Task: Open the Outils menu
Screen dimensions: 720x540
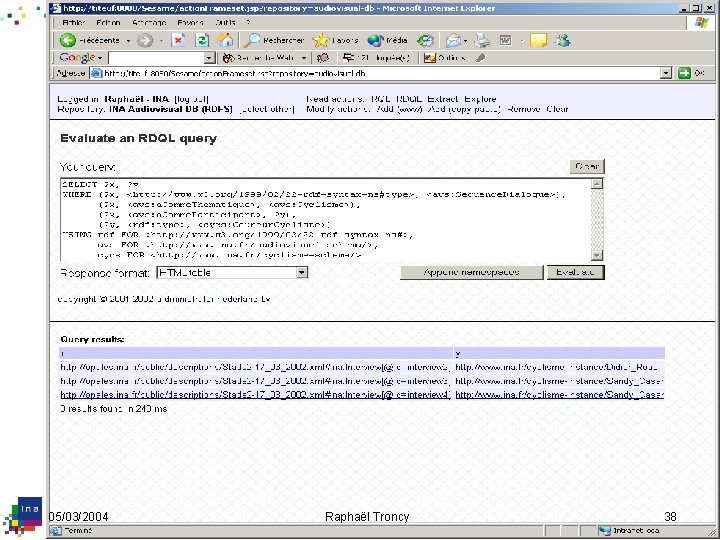Action: (x=225, y=22)
